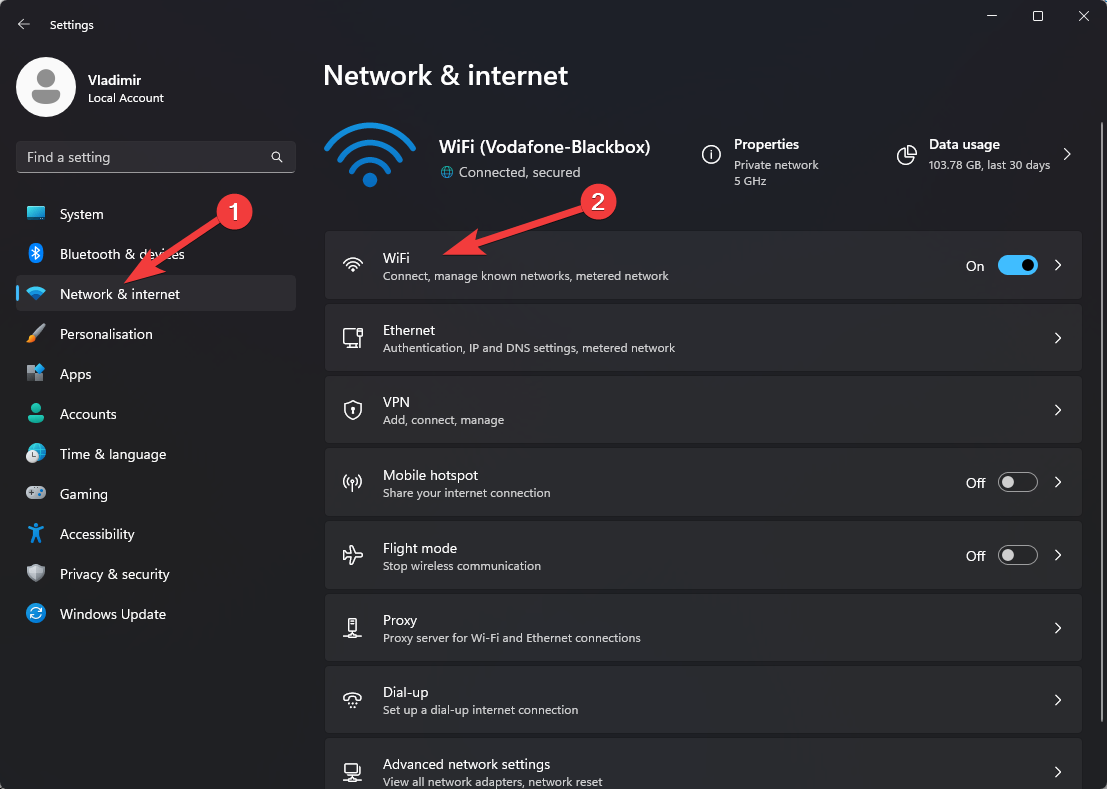Screen dimensions: 1107x789
Task: Click the Vladimir account profile picture
Action: coord(46,87)
